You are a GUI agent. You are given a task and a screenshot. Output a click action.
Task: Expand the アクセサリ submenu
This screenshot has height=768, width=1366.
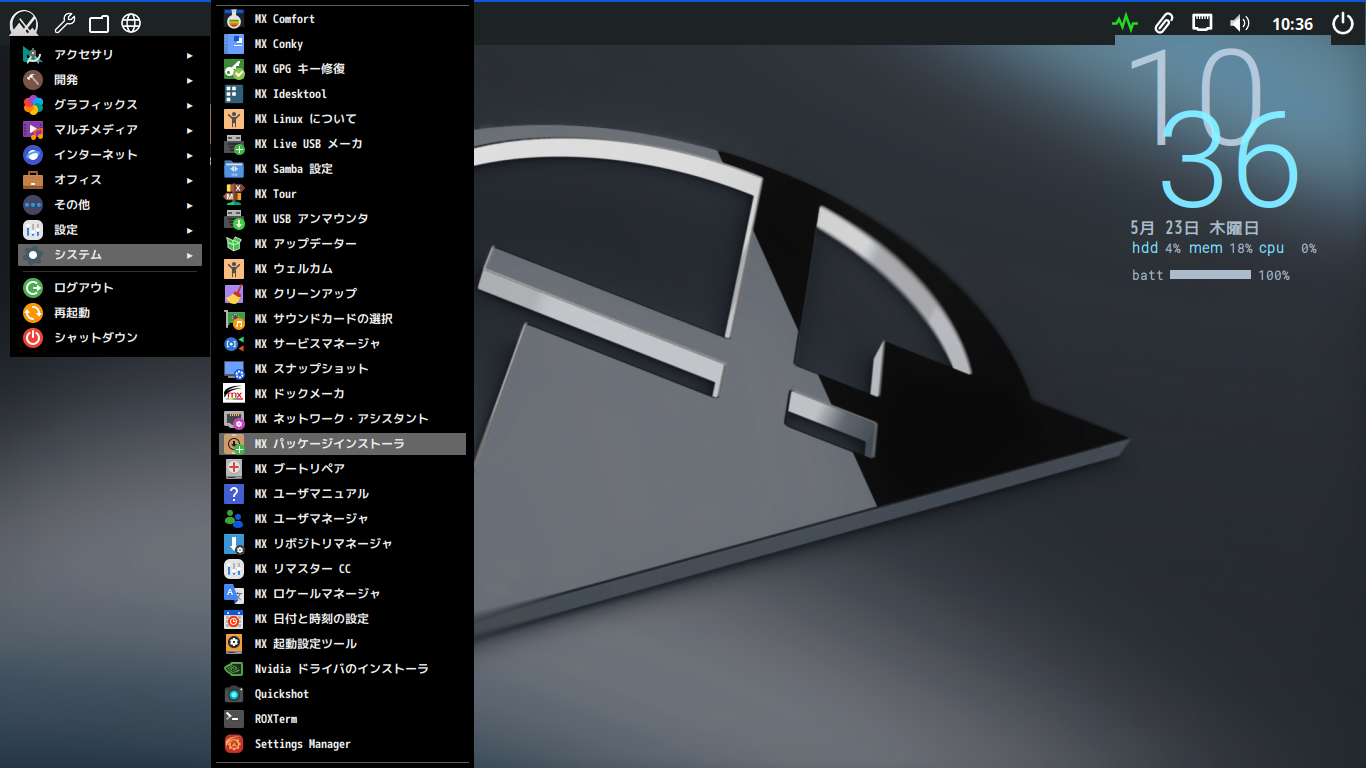coord(110,55)
